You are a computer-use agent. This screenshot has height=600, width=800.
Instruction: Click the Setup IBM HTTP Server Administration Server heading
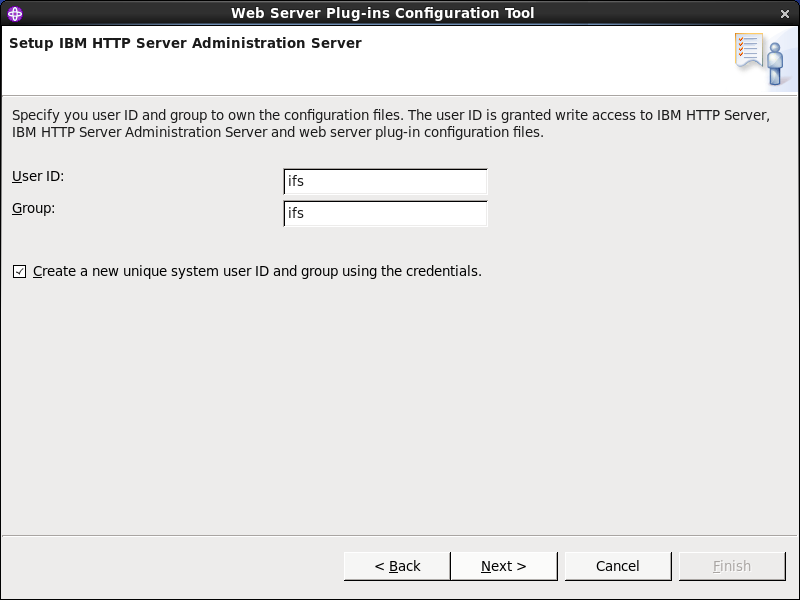pyautogui.click(x=185, y=43)
